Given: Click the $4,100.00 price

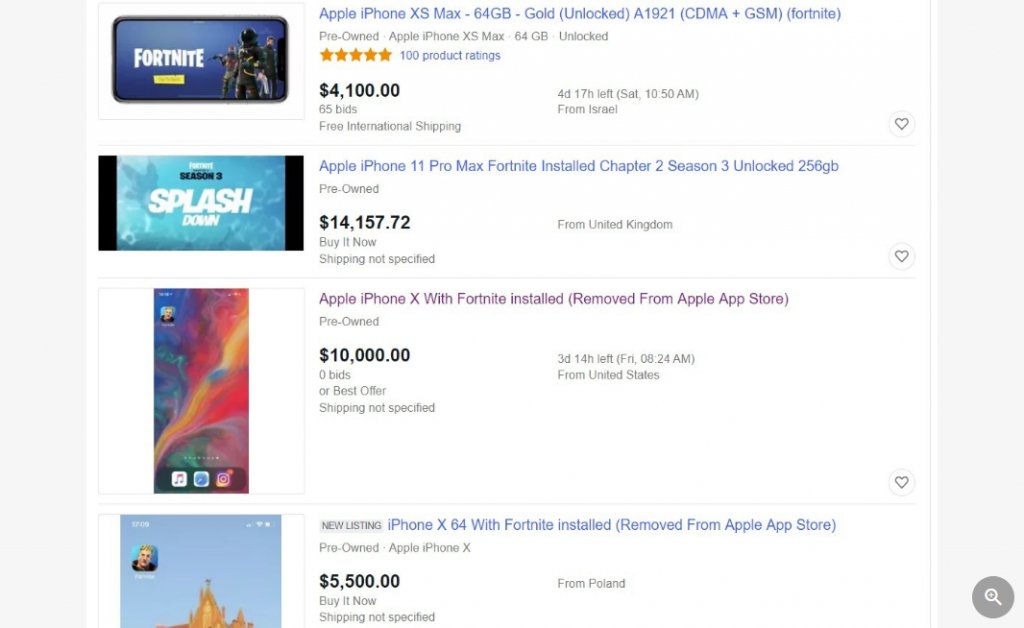Looking at the screenshot, I should pyautogui.click(x=359, y=91).
